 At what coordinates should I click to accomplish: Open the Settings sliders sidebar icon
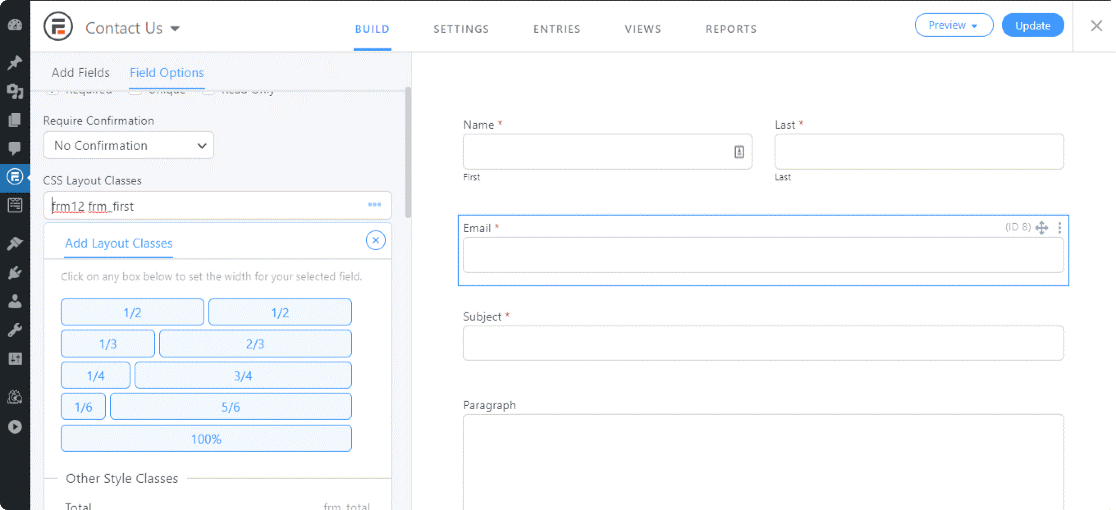(14, 358)
